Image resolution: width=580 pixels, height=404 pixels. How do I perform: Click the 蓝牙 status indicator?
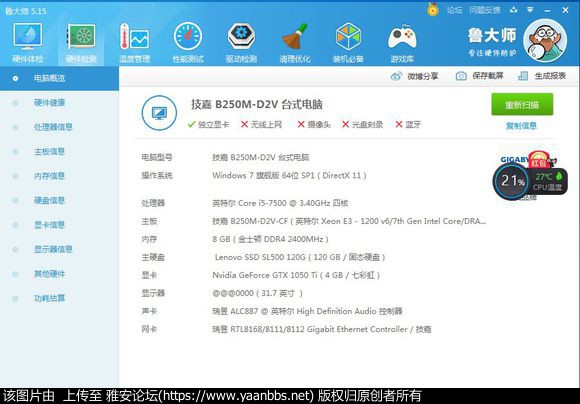(408, 125)
